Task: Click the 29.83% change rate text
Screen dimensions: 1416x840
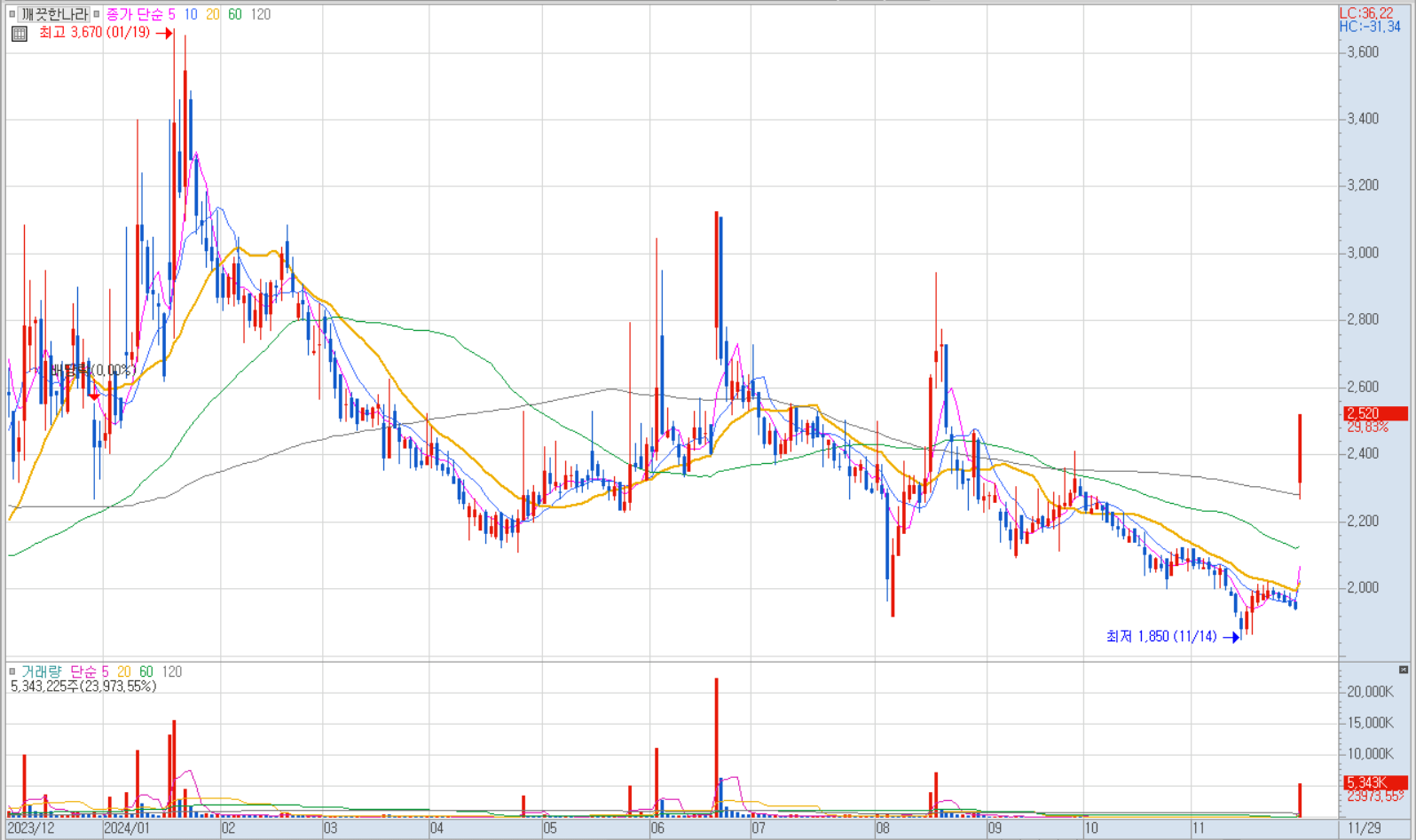Action: (1367, 427)
